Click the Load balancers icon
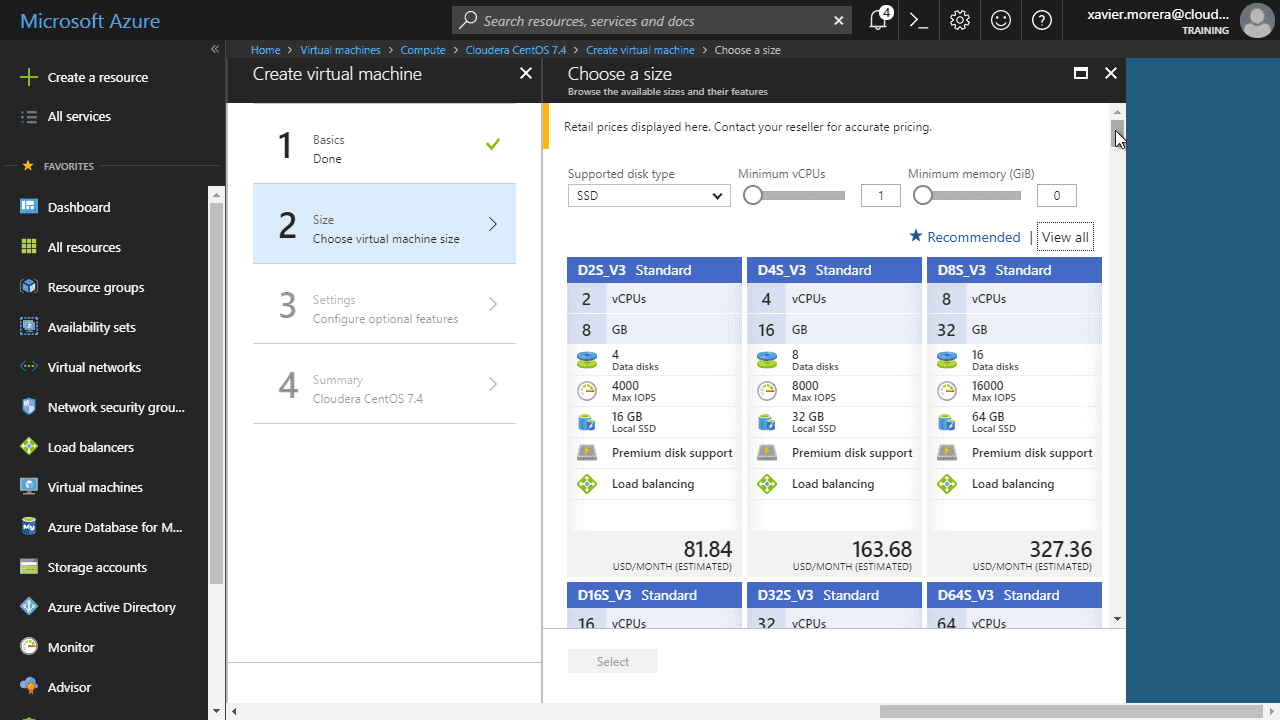 coord(29,447)
